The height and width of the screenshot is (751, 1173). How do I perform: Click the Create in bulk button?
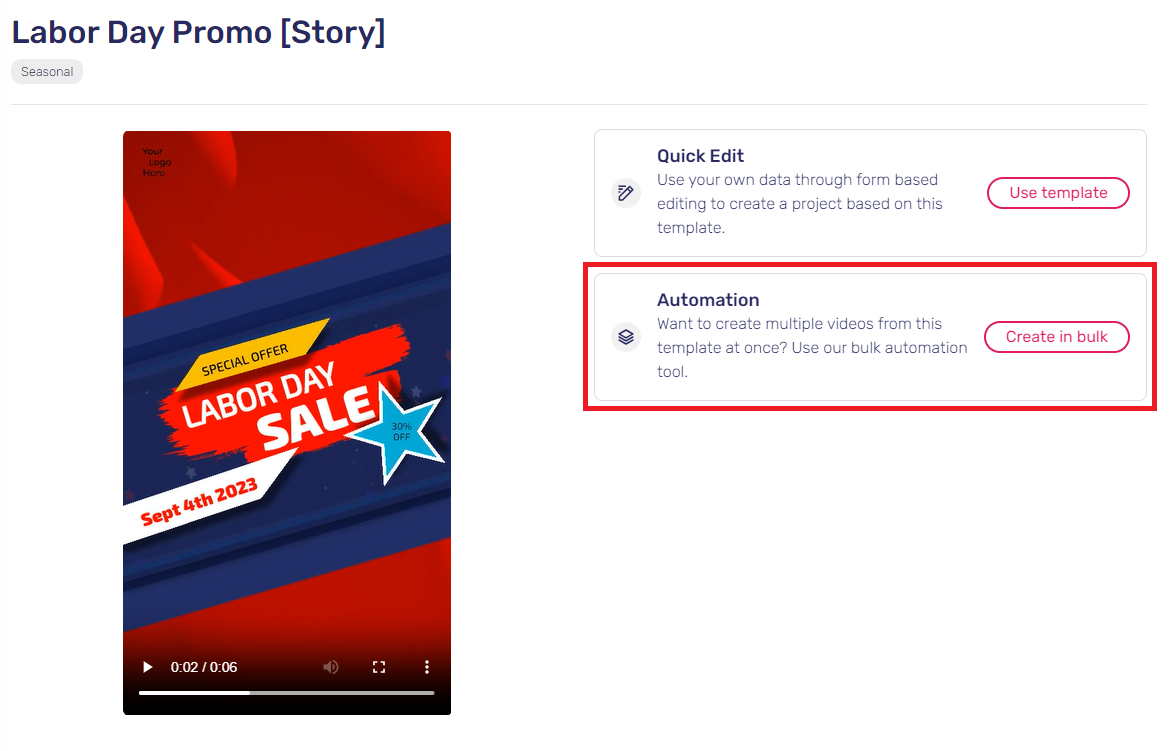[1056, 337]
